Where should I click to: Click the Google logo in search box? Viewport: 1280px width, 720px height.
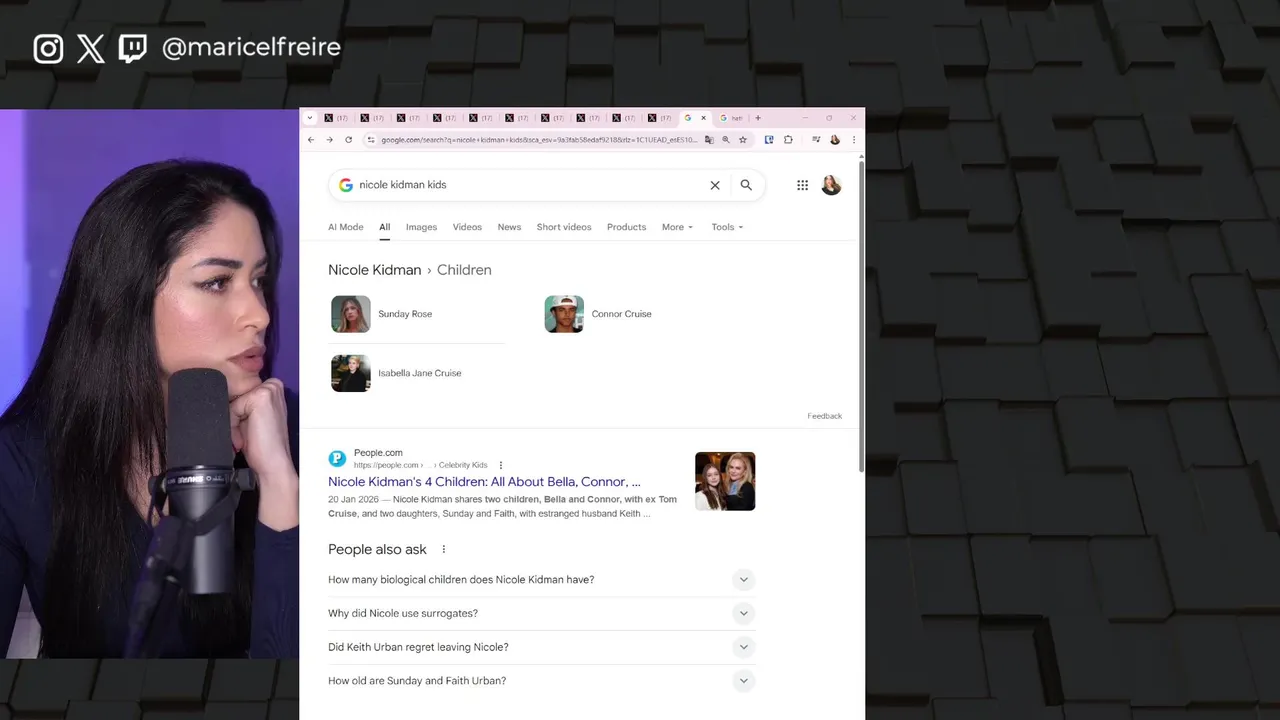(x=345, y=185)
